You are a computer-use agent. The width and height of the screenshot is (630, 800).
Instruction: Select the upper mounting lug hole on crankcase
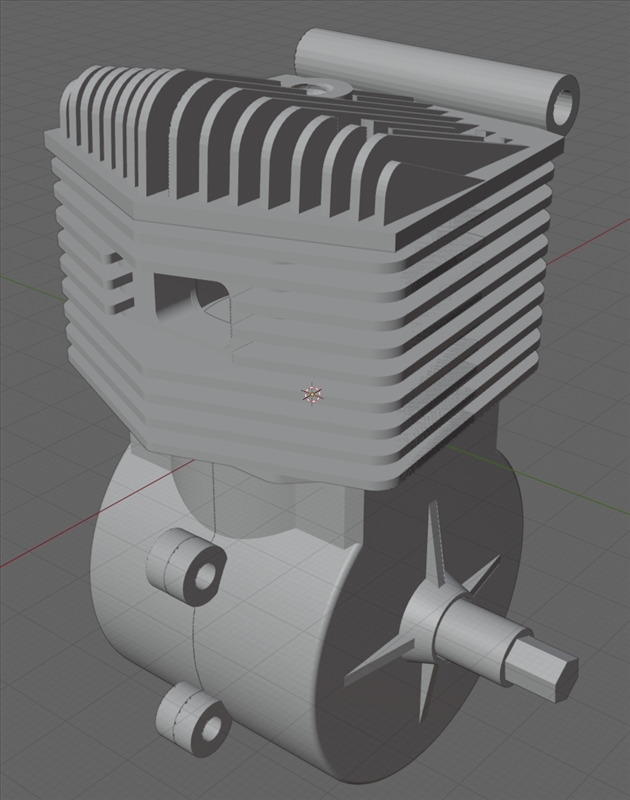[x=207, y=575]
